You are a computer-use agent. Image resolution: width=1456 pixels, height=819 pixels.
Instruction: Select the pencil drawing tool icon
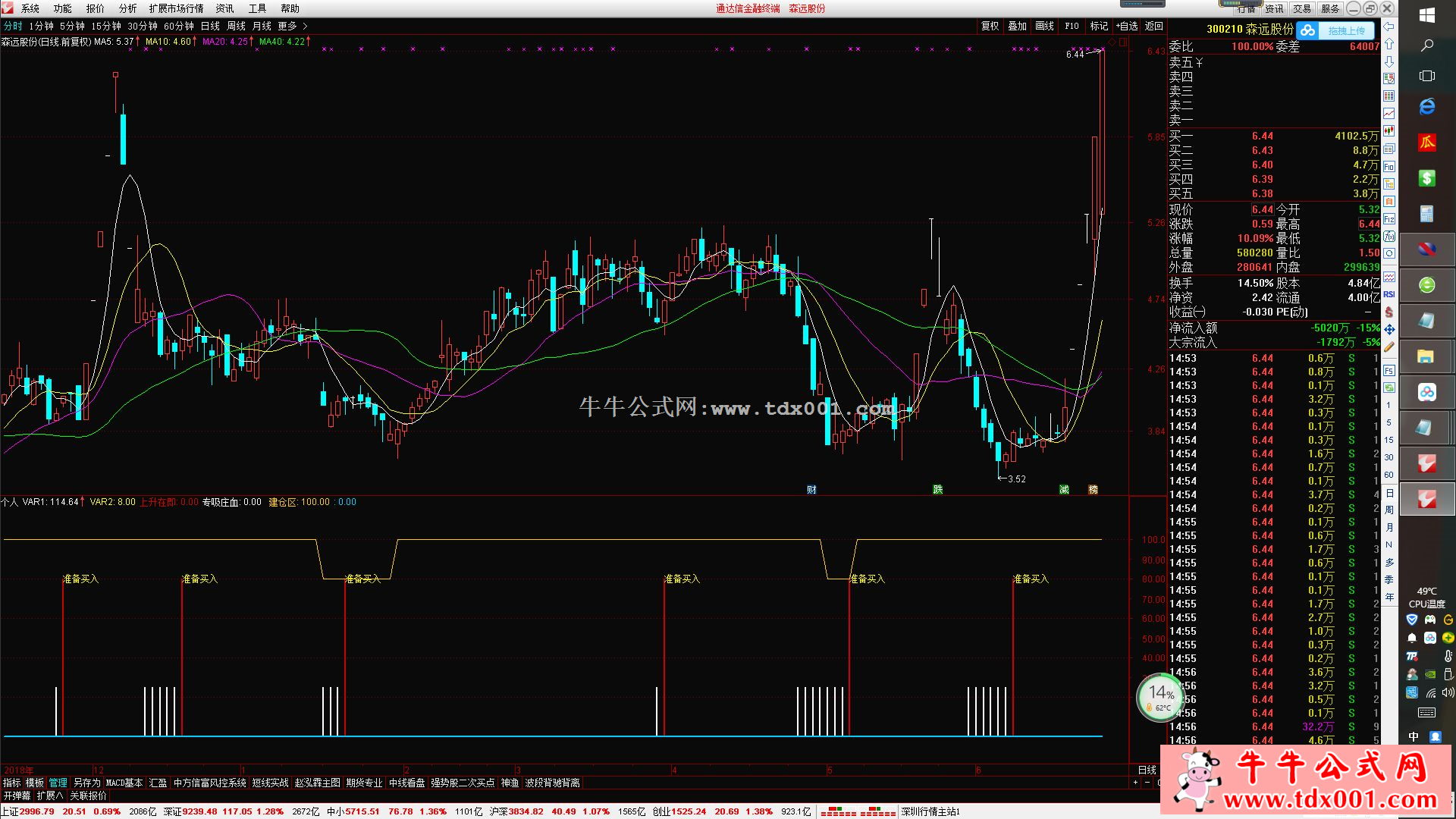pyautogui.click(x=1389, y=347)
